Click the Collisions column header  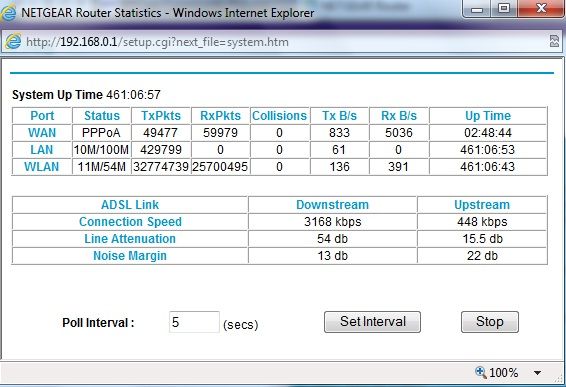[279, 116]
